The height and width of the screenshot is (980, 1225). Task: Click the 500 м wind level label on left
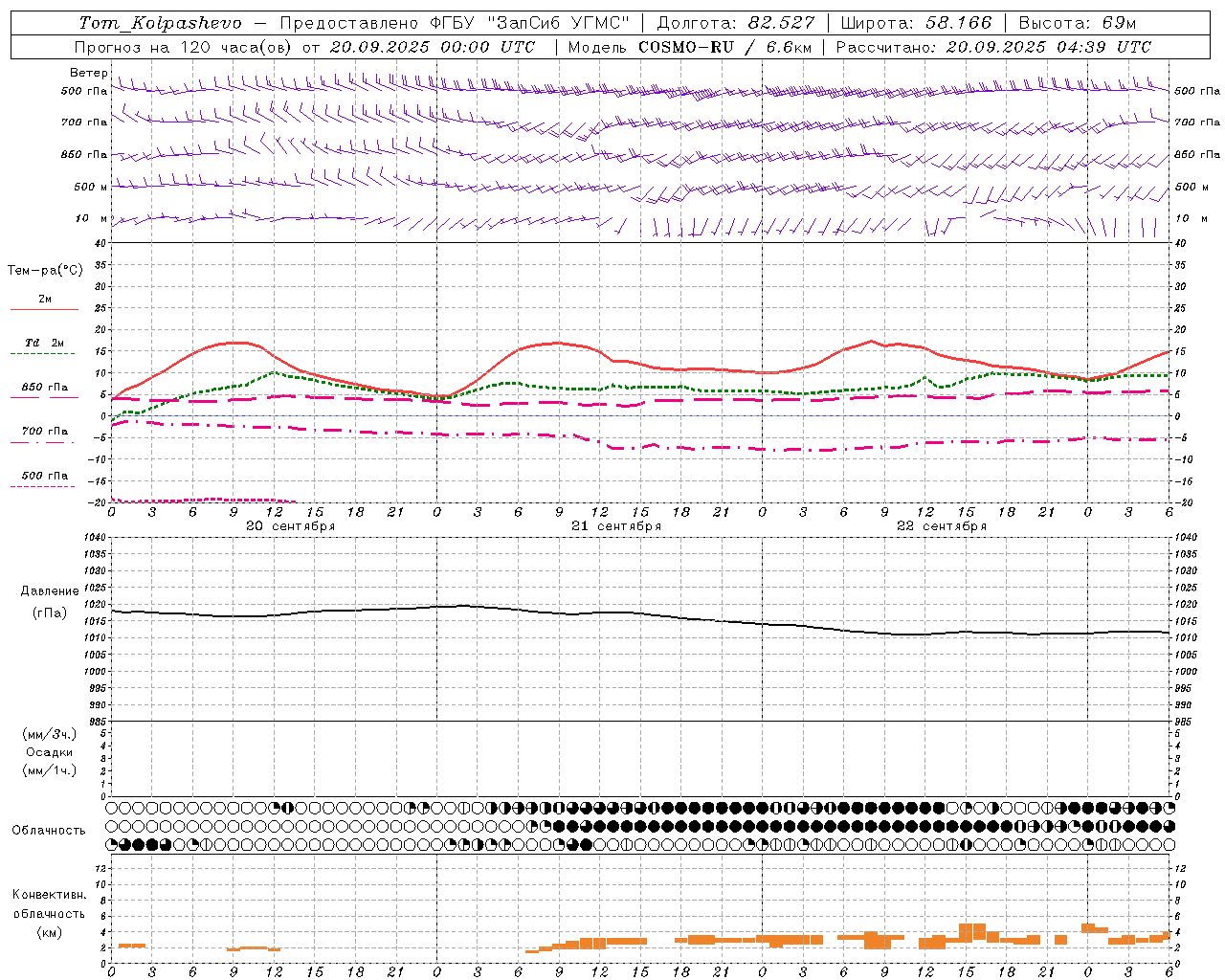pyautogui.click(x=92, y=187)
